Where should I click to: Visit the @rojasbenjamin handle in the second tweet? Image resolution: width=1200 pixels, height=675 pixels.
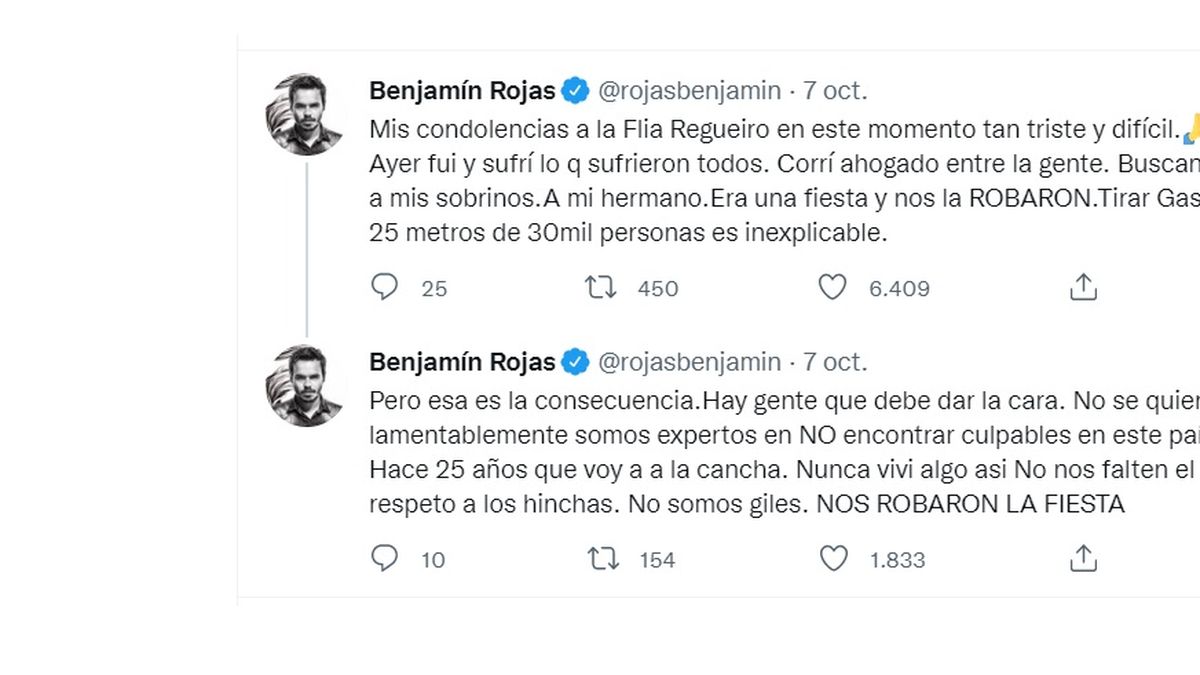[x=689, y=362]
